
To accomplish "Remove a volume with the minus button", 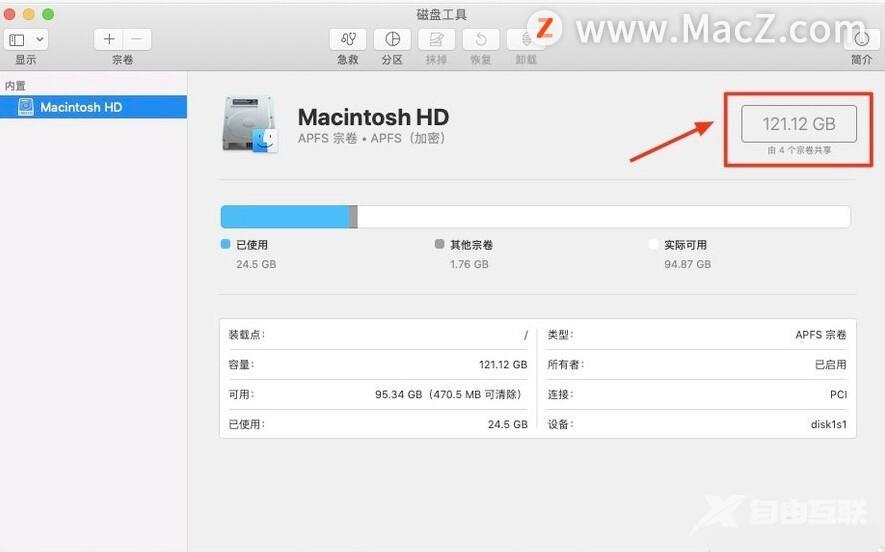I will click(x=137, y=40).
